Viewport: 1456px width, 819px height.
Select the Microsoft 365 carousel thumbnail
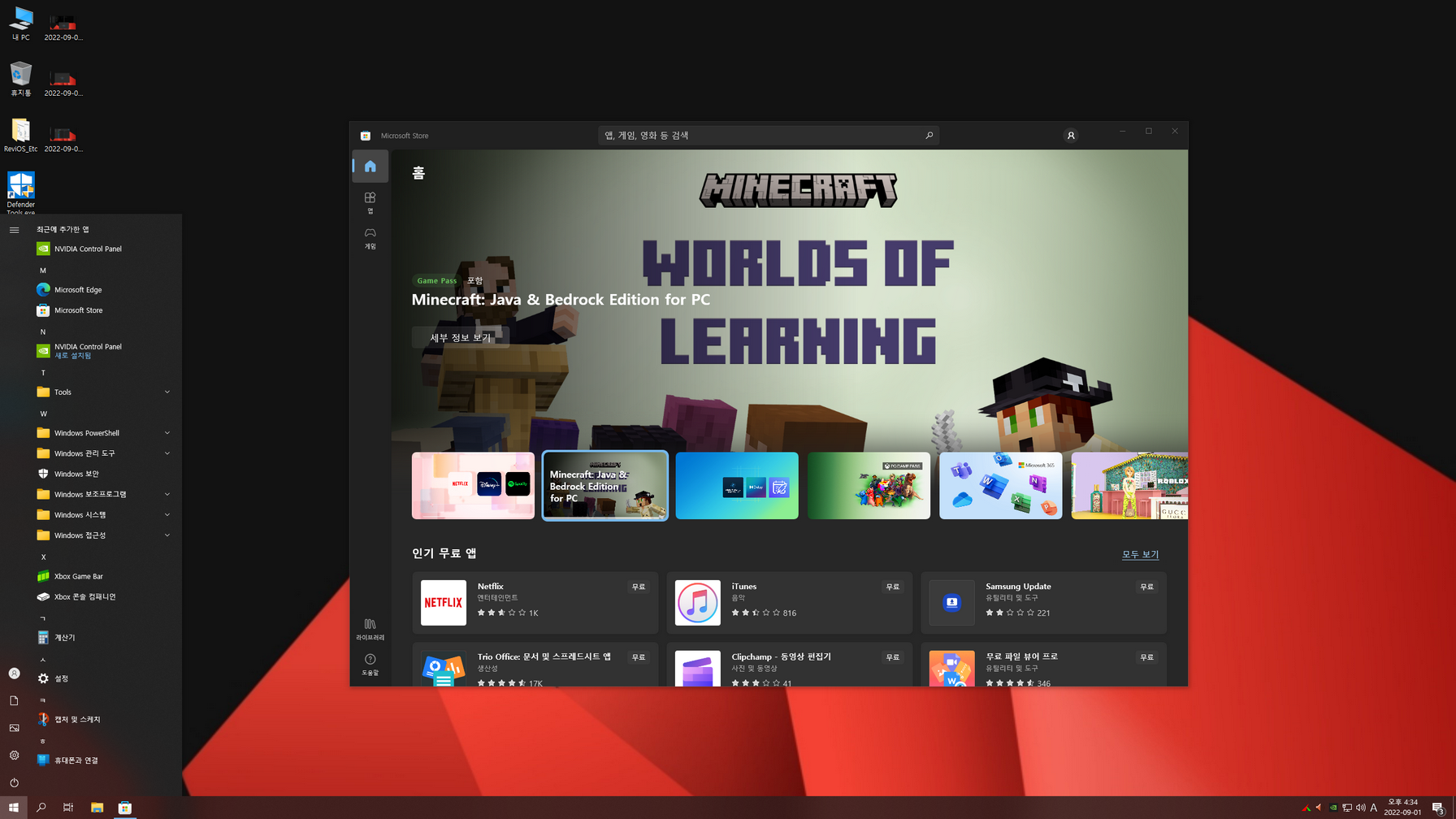[x=1000, y=486]
